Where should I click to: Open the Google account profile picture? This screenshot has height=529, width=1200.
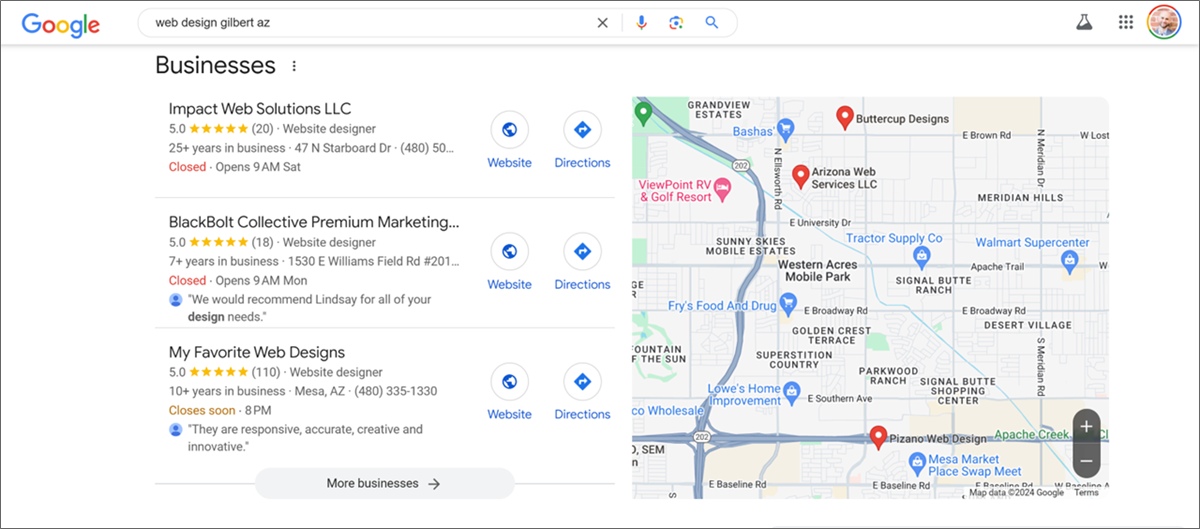(1164, 22)
